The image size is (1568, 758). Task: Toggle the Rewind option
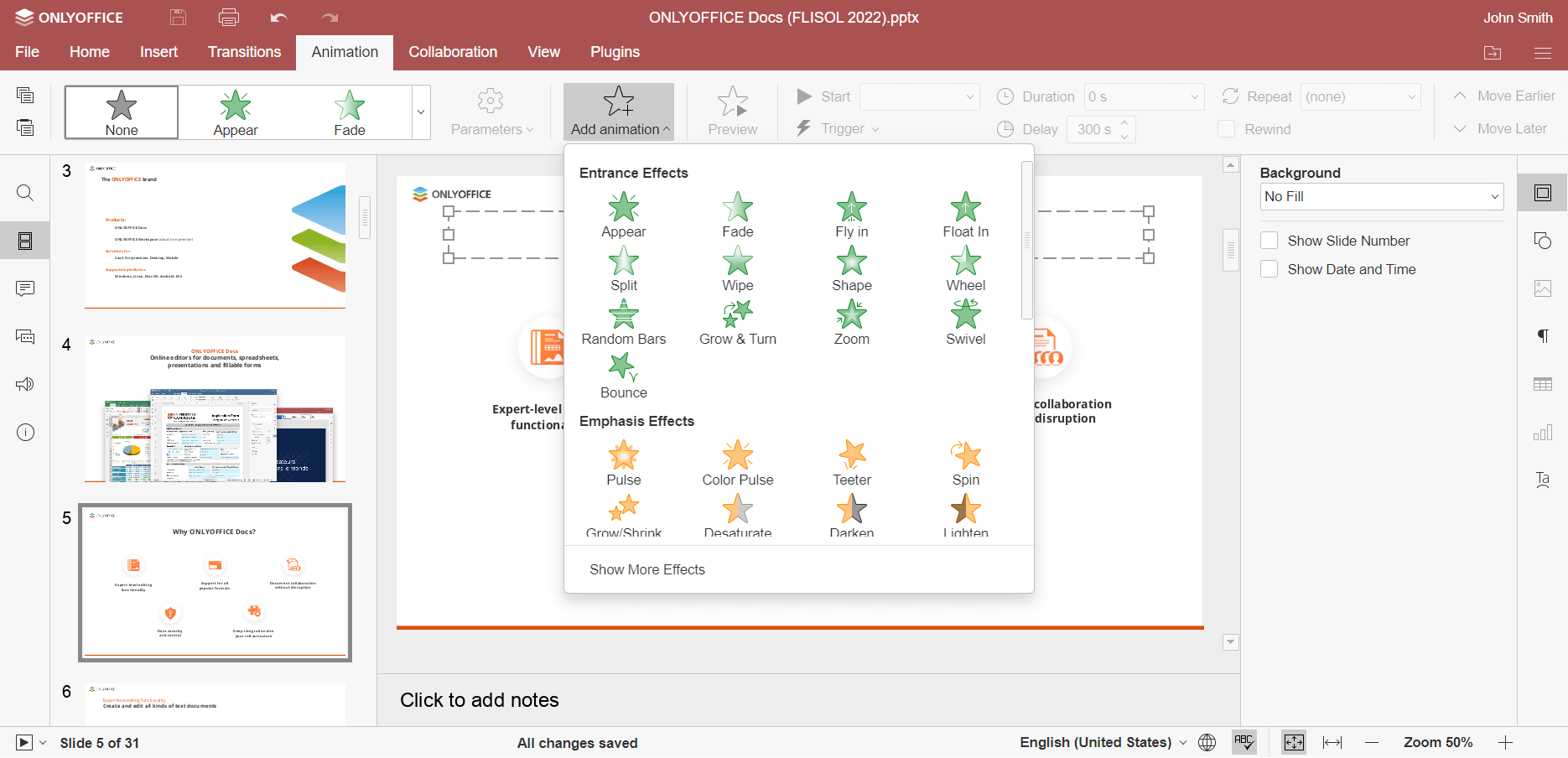[x=1226, y=129]
